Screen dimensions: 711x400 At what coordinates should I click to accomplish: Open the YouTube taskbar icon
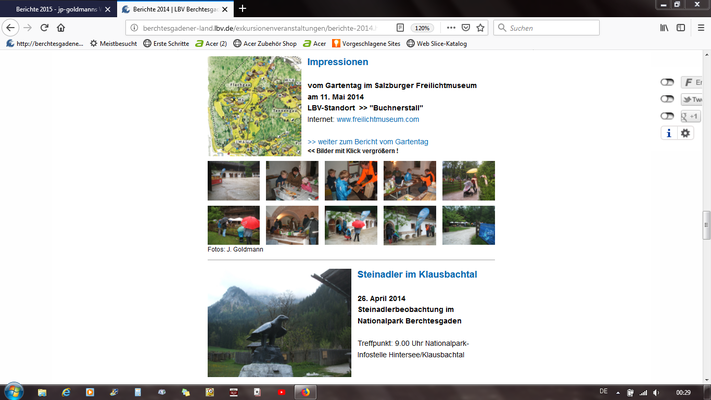(281, 392)
